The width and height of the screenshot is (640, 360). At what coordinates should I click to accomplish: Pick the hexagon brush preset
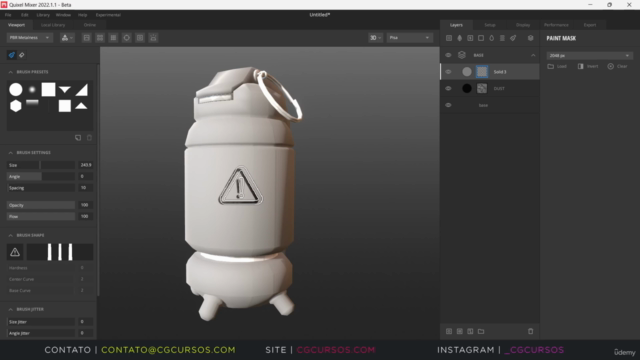[x=16, y=106]
